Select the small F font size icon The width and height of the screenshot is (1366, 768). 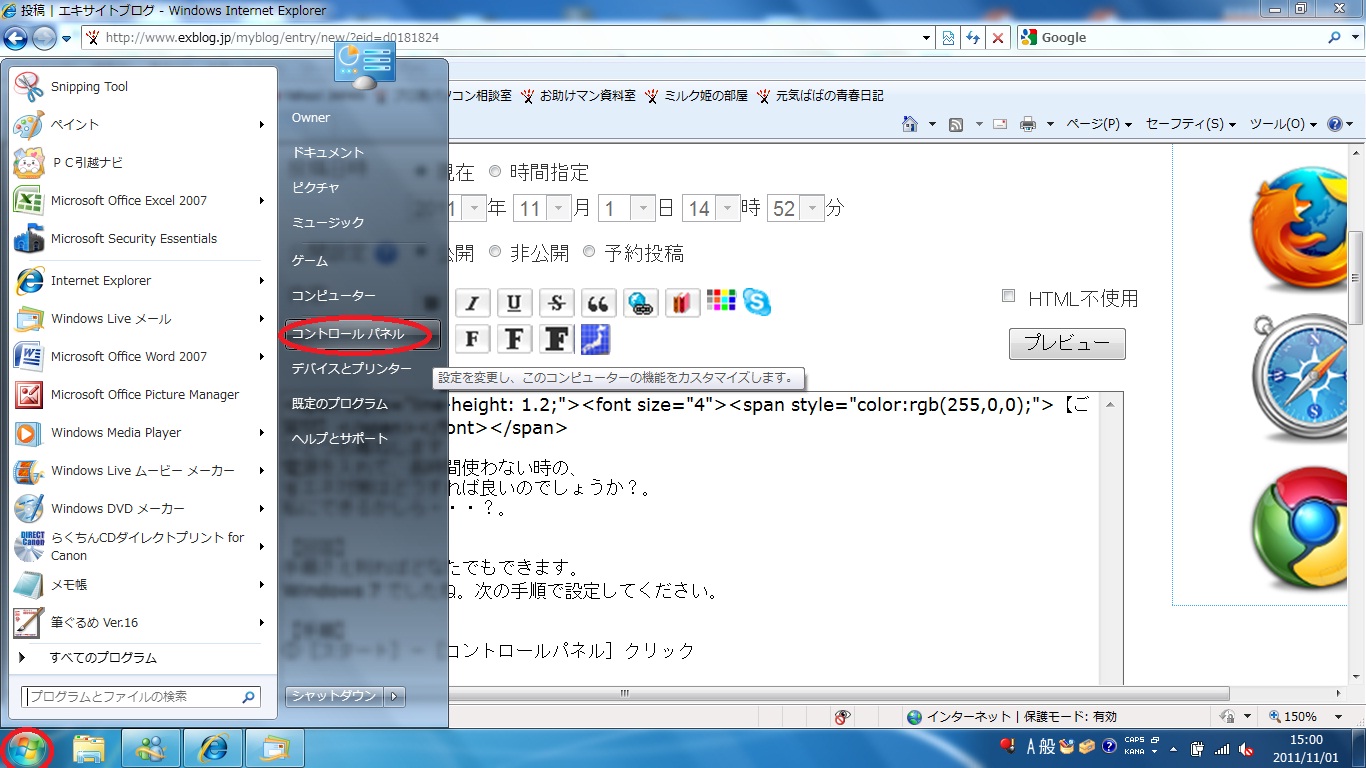(x=472, y=339)
